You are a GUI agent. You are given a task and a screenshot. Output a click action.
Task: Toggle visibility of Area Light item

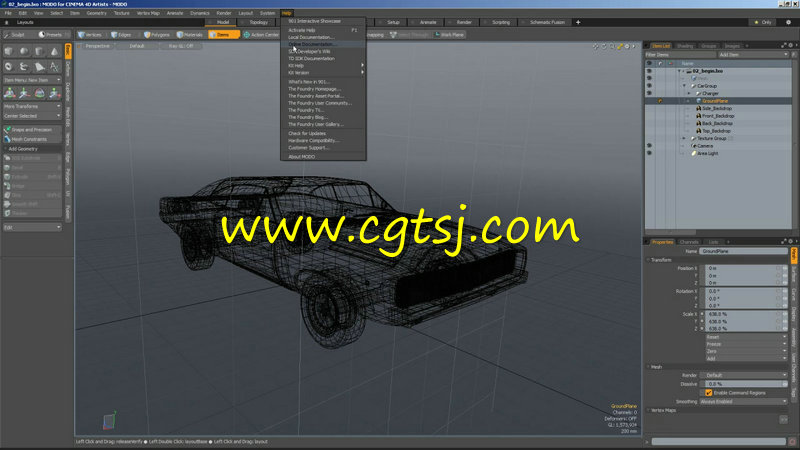pyautogui.click(x=649, y=153)
